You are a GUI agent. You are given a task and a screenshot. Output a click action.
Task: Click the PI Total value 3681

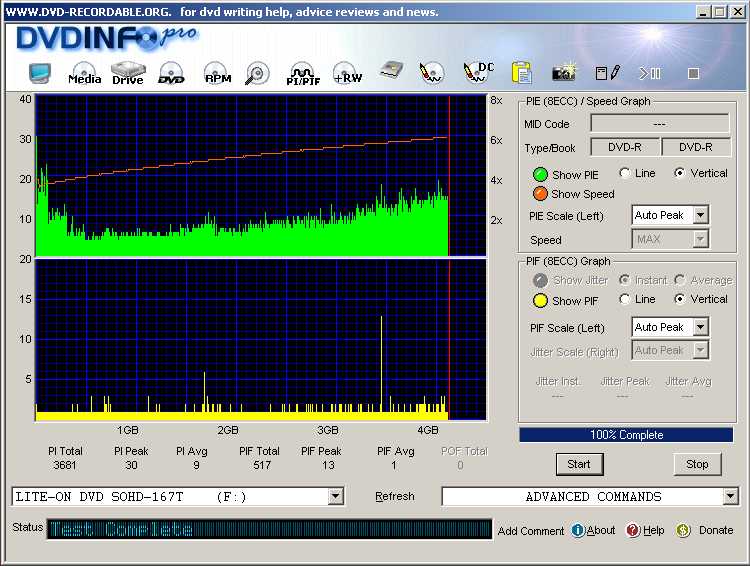click(x=65, y=465)
